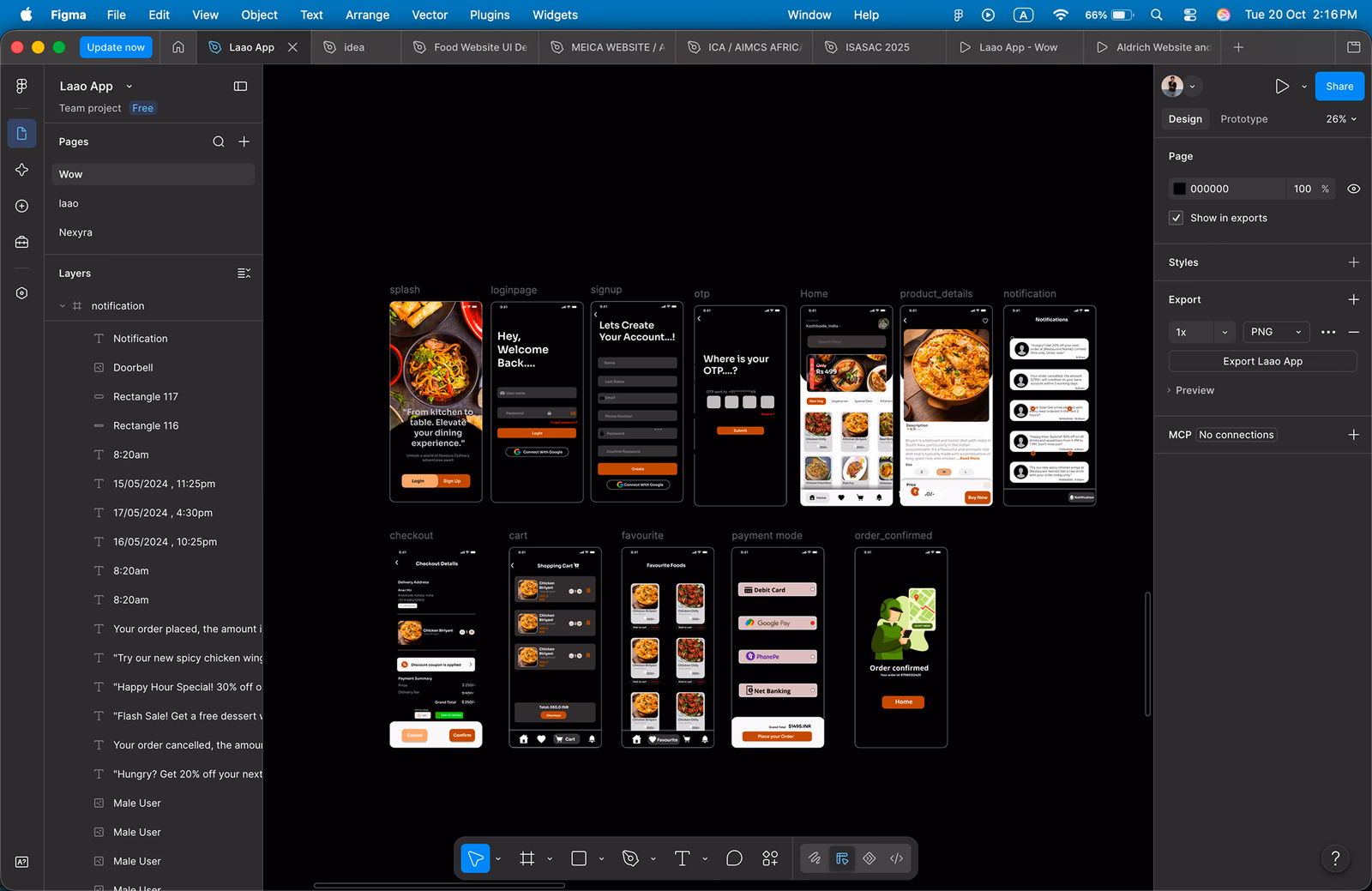This screenshot has height=891, width=1372.
Task: Click the Update now button
Action: [116, 47]
